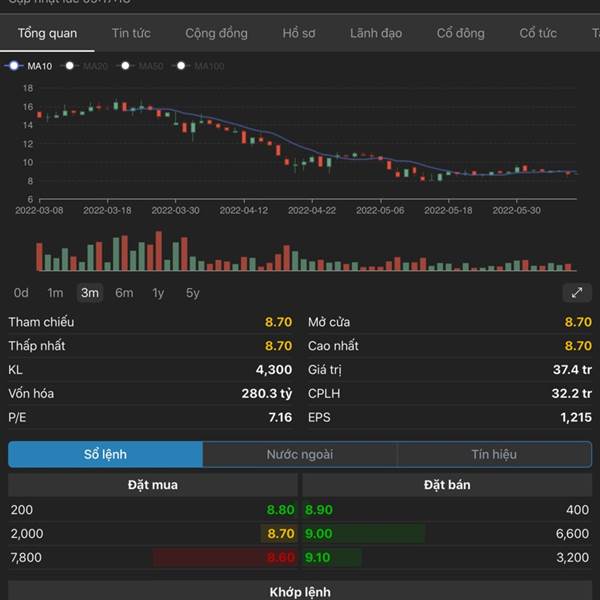Click the Cao nhất value 8.70

pos(578,346)
